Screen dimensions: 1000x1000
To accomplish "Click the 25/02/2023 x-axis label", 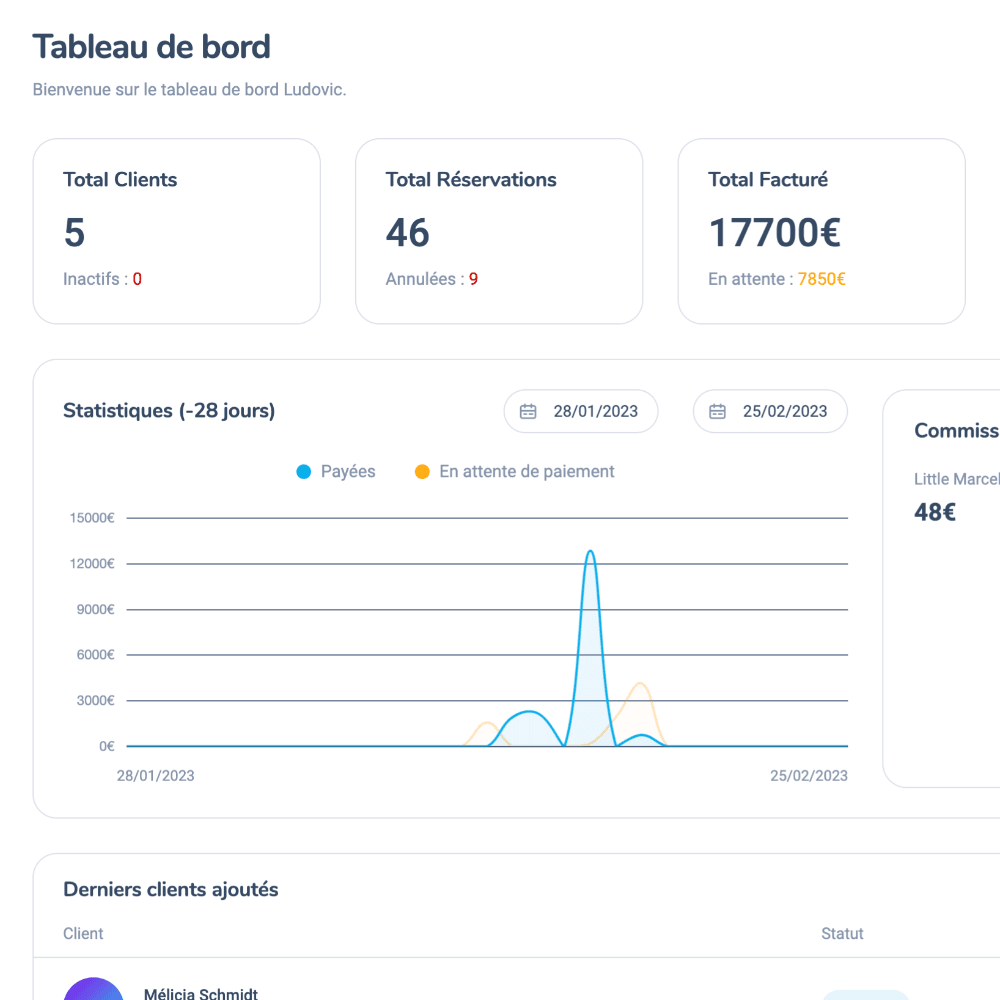I will coord(809,776).
